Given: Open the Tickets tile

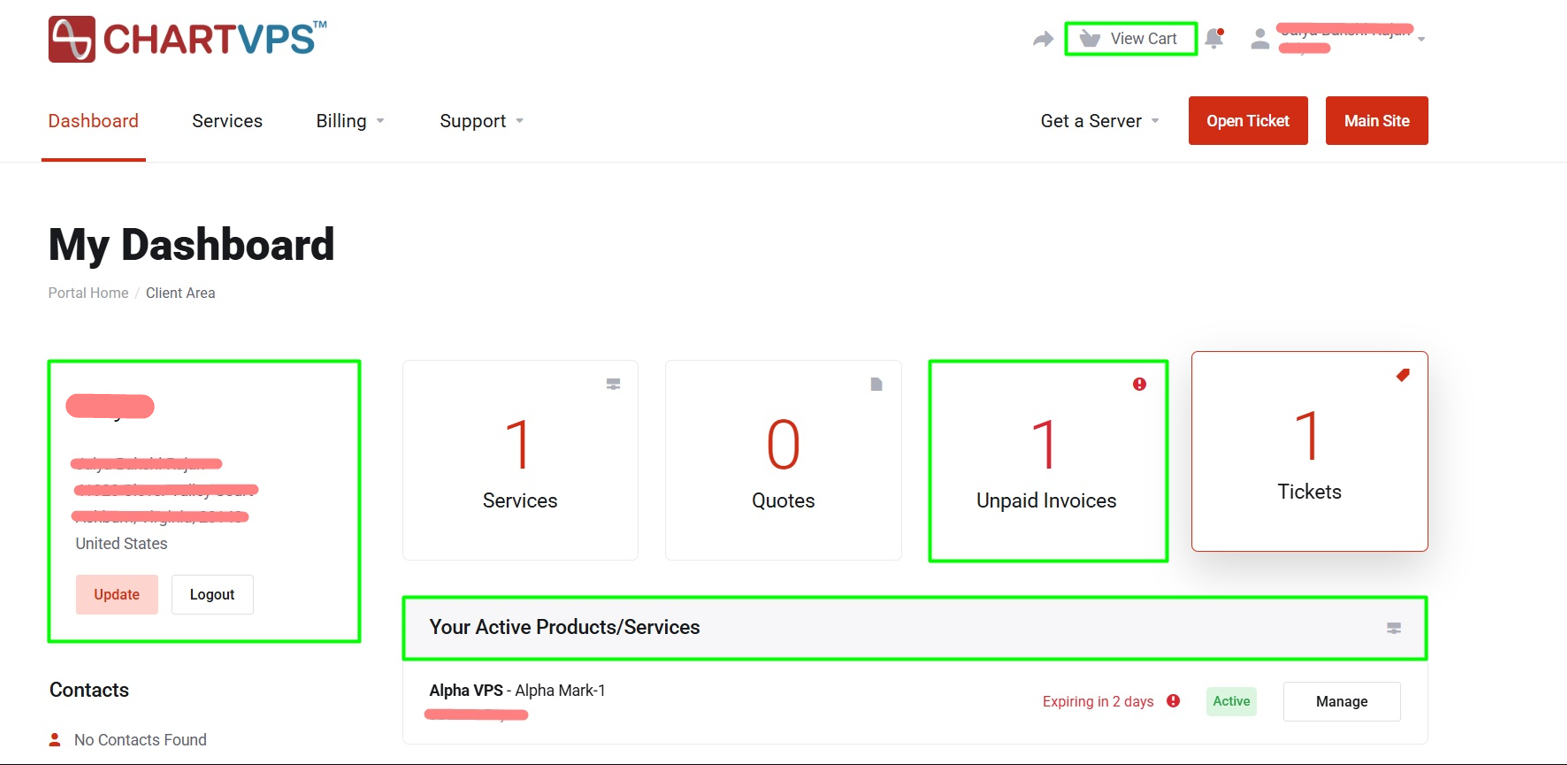Looking at the screenshot, I should click(1310, 451).
